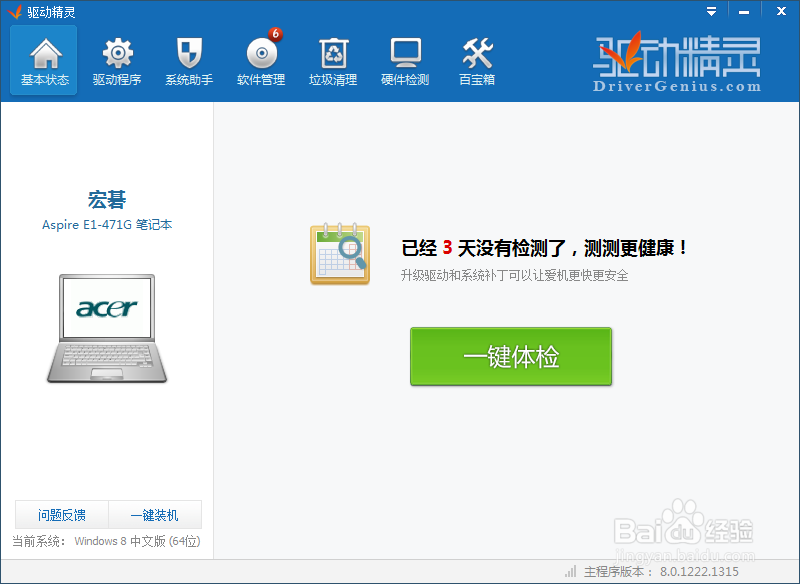Click the green 一键体检 checkup button

tap(511, 356)
